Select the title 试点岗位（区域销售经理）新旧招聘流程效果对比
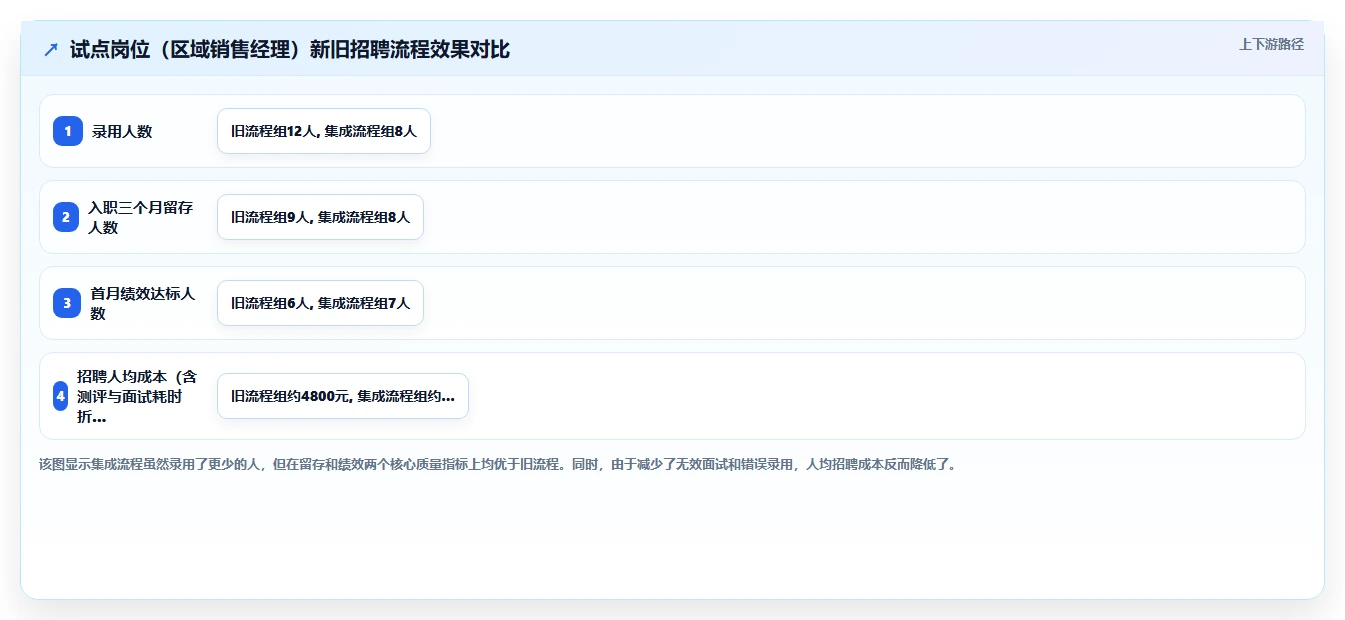 click(290, 49)
